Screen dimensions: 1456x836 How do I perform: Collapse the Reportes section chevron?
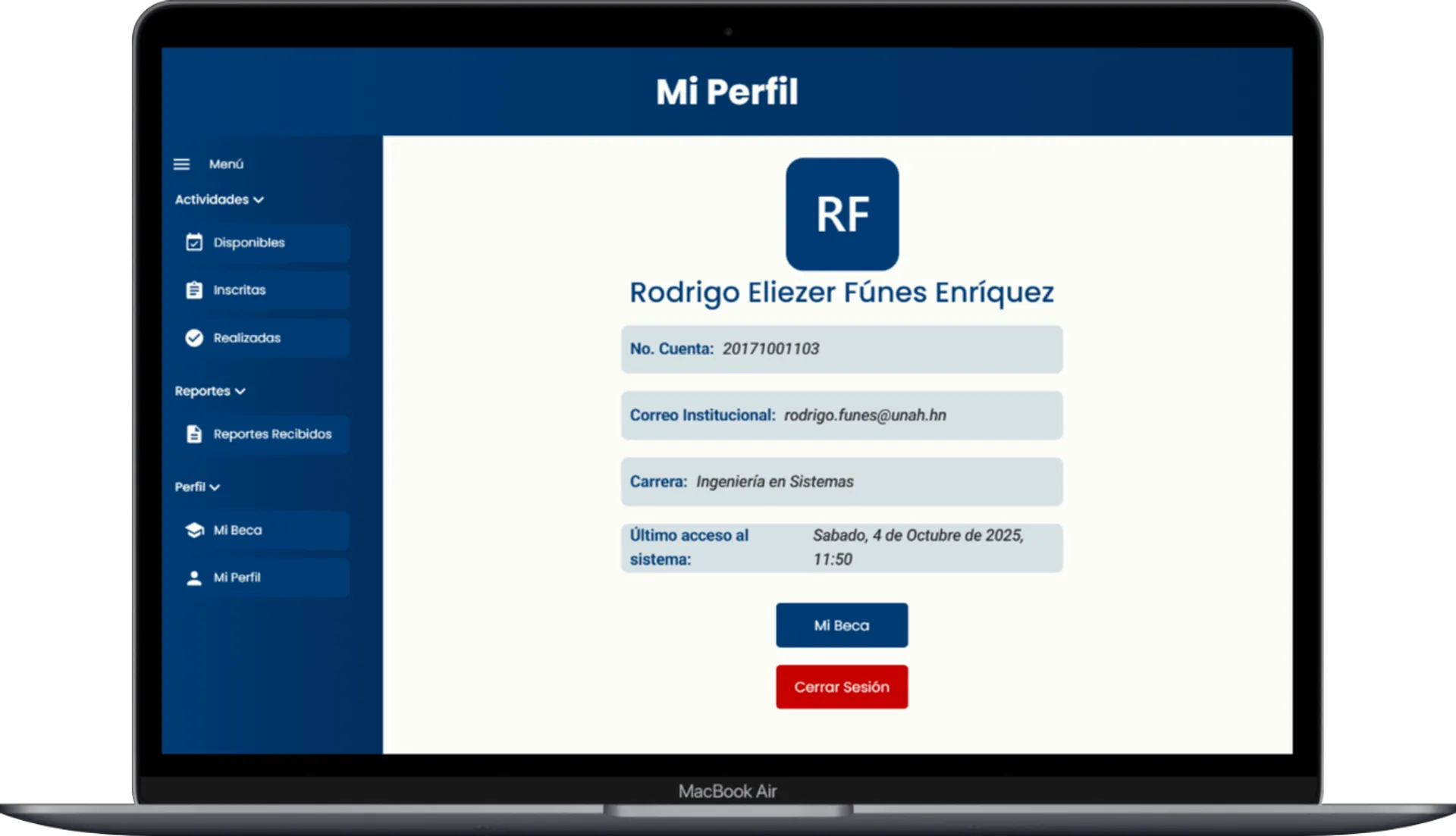point(240,392)
